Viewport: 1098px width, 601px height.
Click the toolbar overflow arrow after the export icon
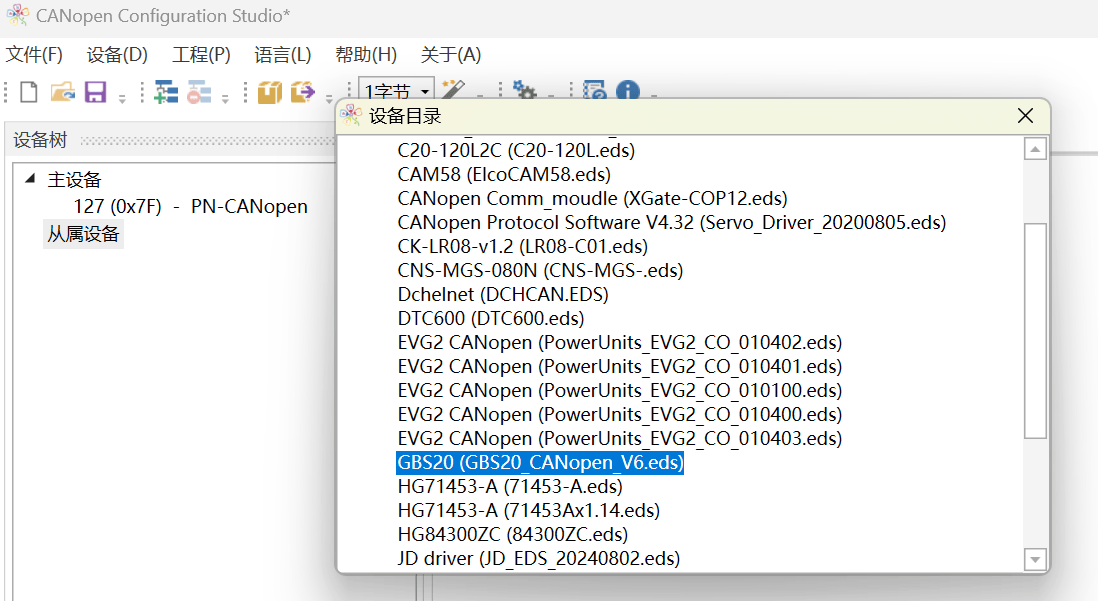tap(328, 98)
